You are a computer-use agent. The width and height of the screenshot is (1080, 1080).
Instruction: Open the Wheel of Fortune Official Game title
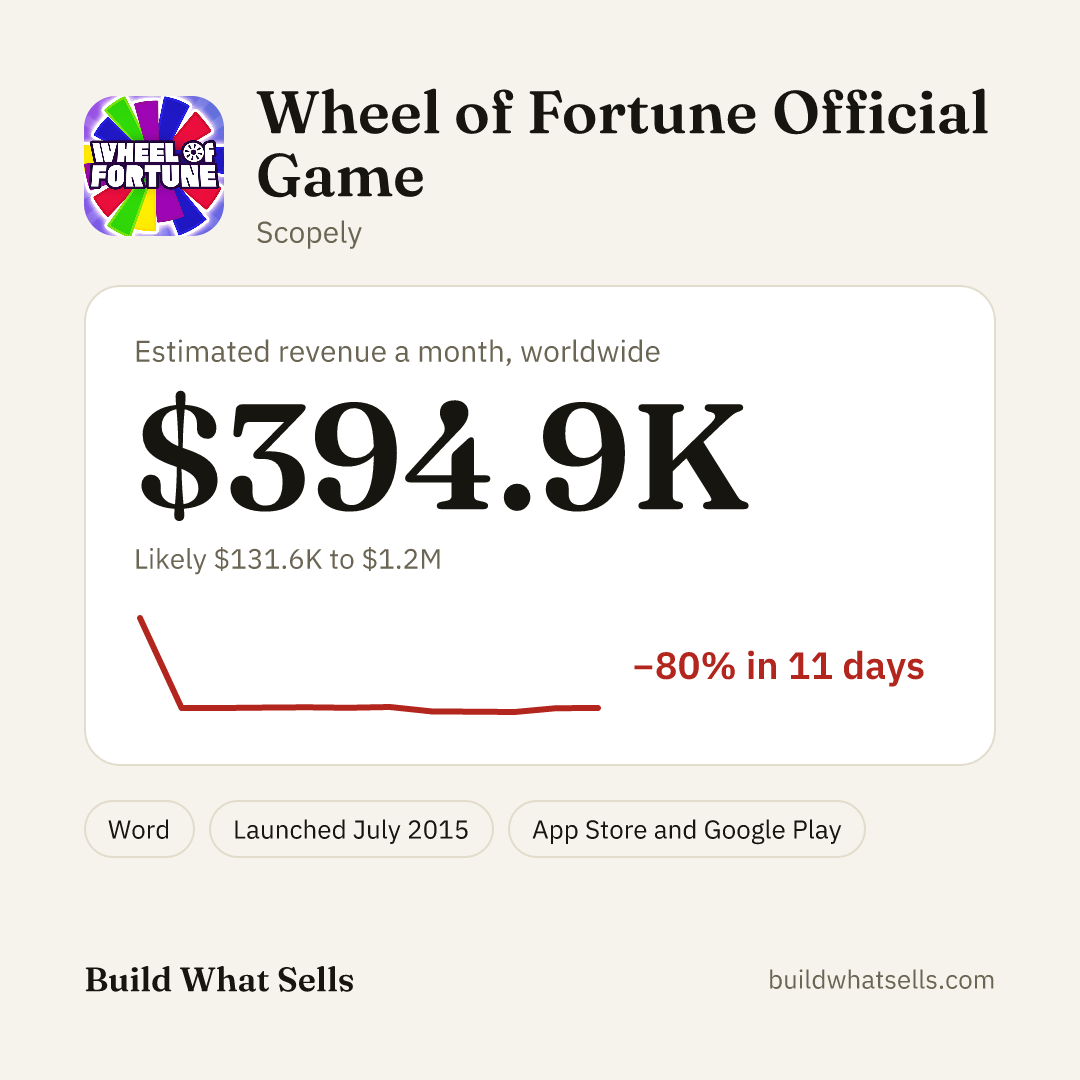pyautogui.click(x=623, y=144)
